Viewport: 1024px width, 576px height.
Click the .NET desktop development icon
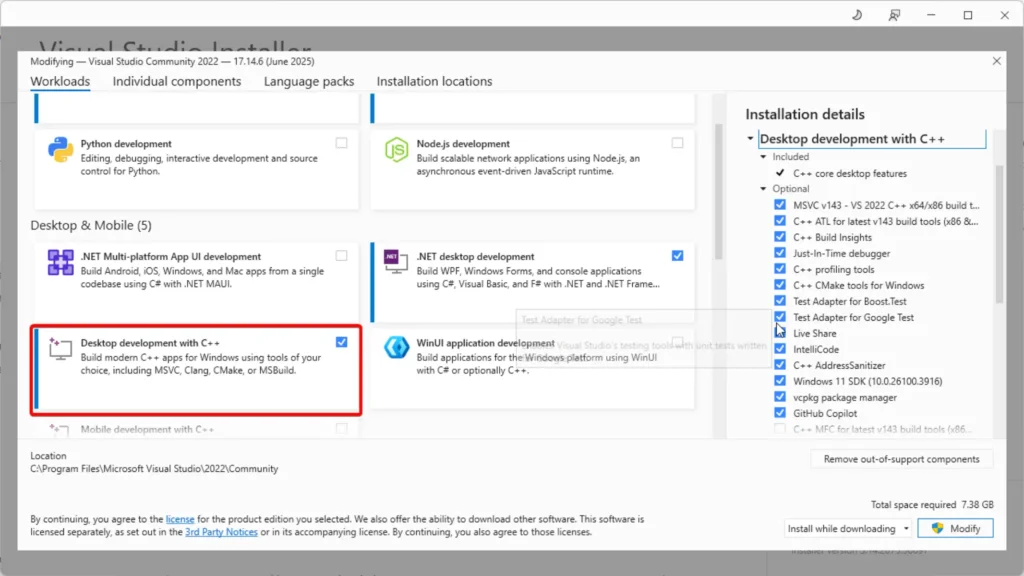pyautogui.click(x=396, y=262)
